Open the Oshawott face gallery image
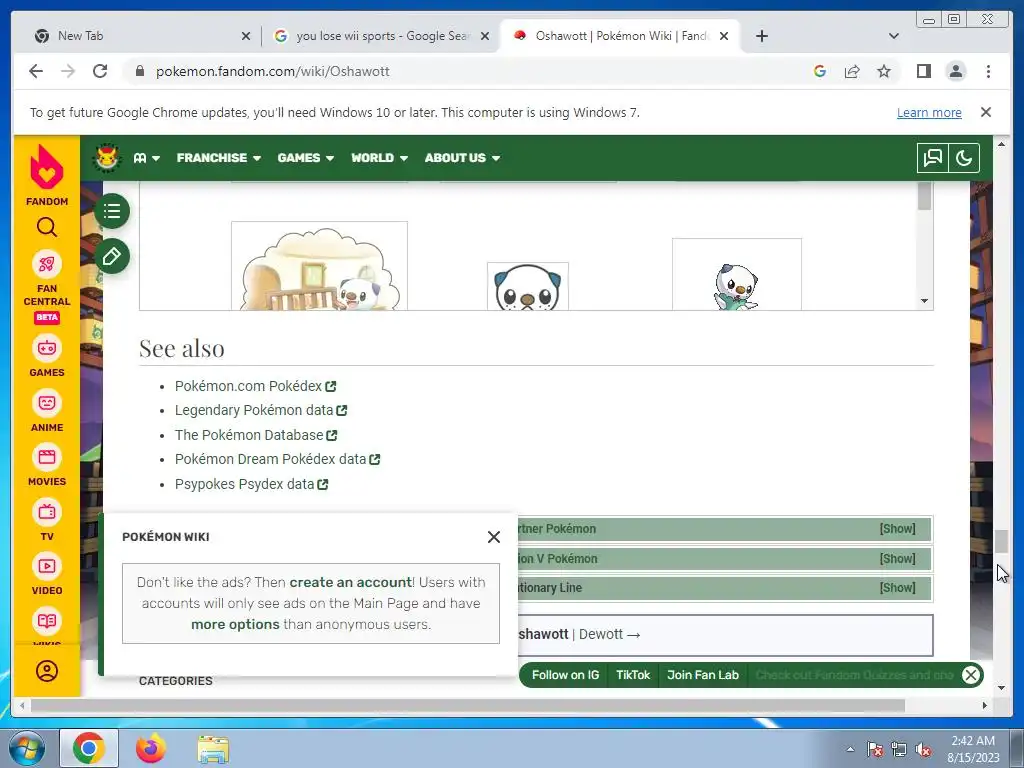 528,286
